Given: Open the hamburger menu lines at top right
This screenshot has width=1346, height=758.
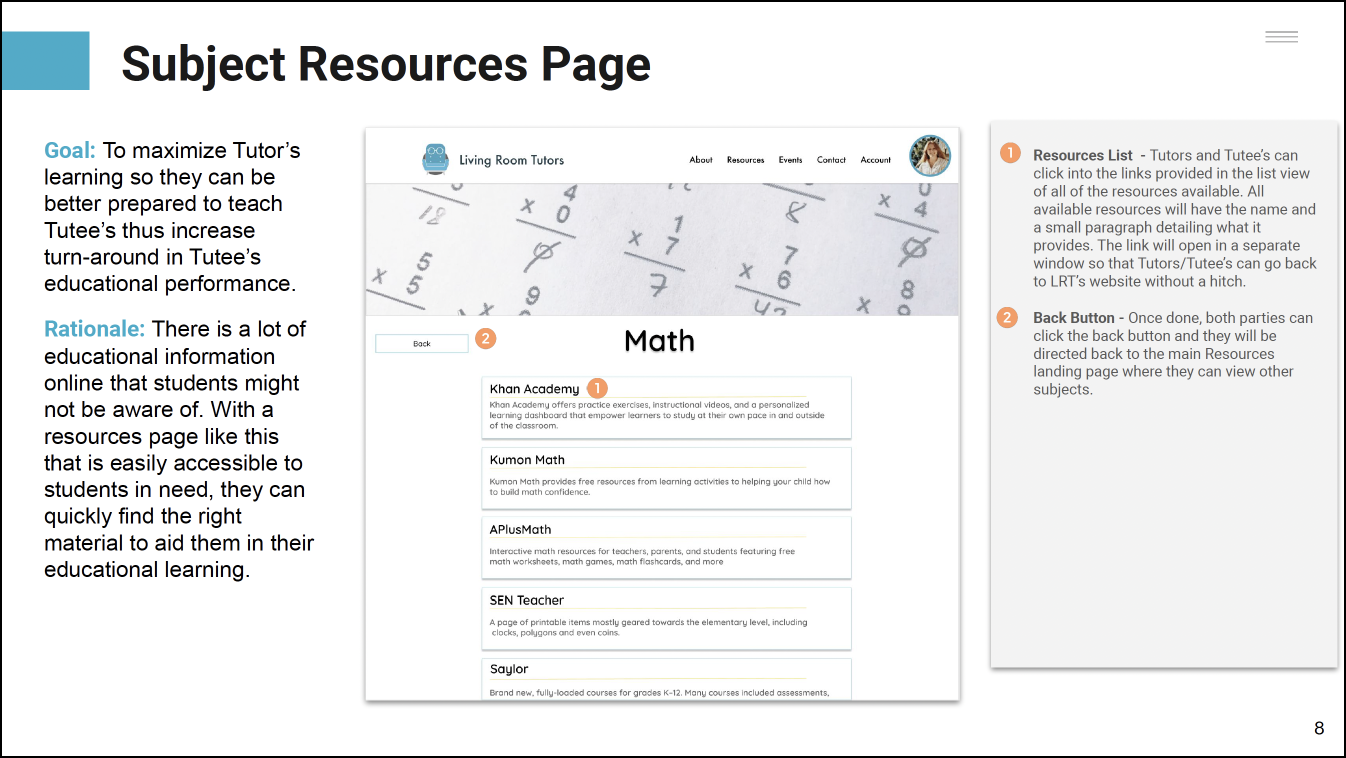Looking at the screenshot, I should [1281, 37].
